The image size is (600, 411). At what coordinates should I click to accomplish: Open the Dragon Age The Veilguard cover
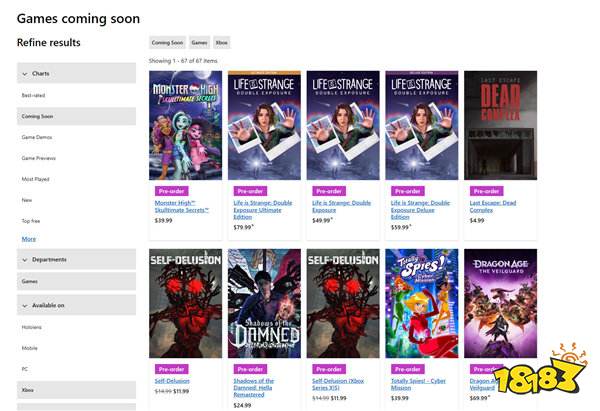501,303
